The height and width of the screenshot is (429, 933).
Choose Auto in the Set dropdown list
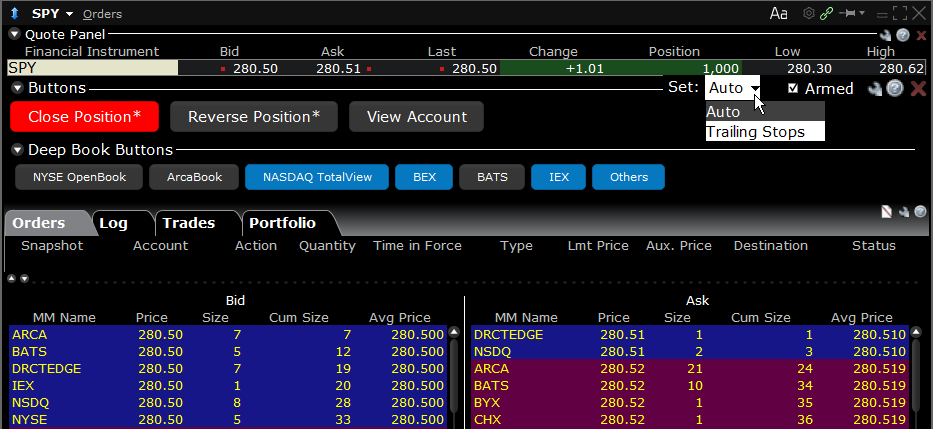765,112
